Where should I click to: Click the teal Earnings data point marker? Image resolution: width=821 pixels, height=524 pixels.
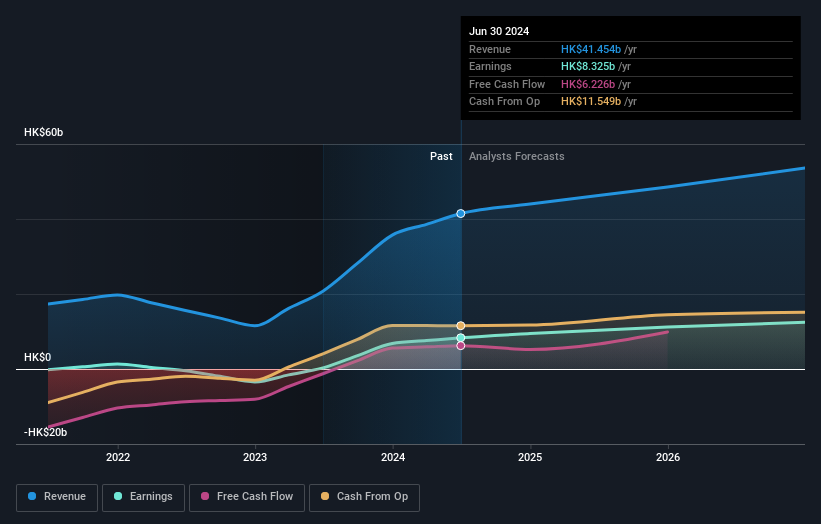pos(461,338)
